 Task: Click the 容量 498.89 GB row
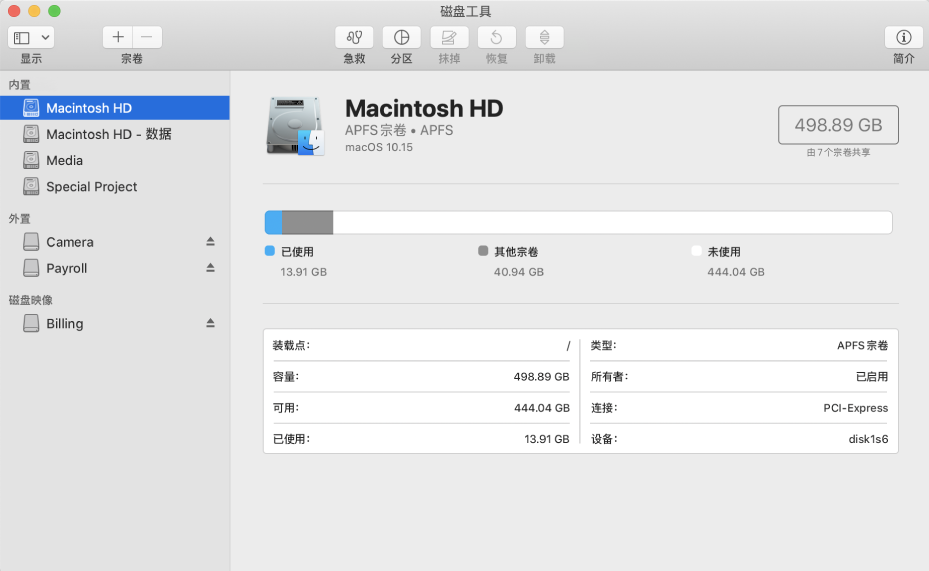(x=421, y=377)
